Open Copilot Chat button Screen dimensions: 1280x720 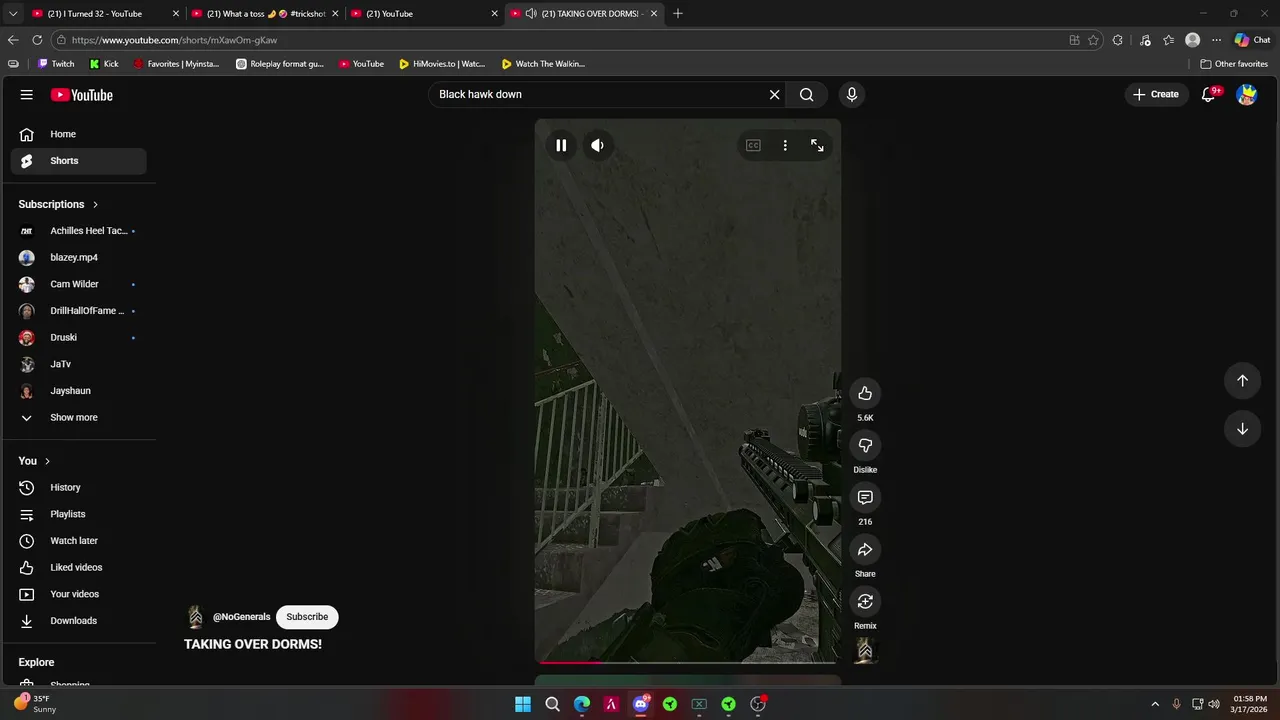coord(1252,40)
